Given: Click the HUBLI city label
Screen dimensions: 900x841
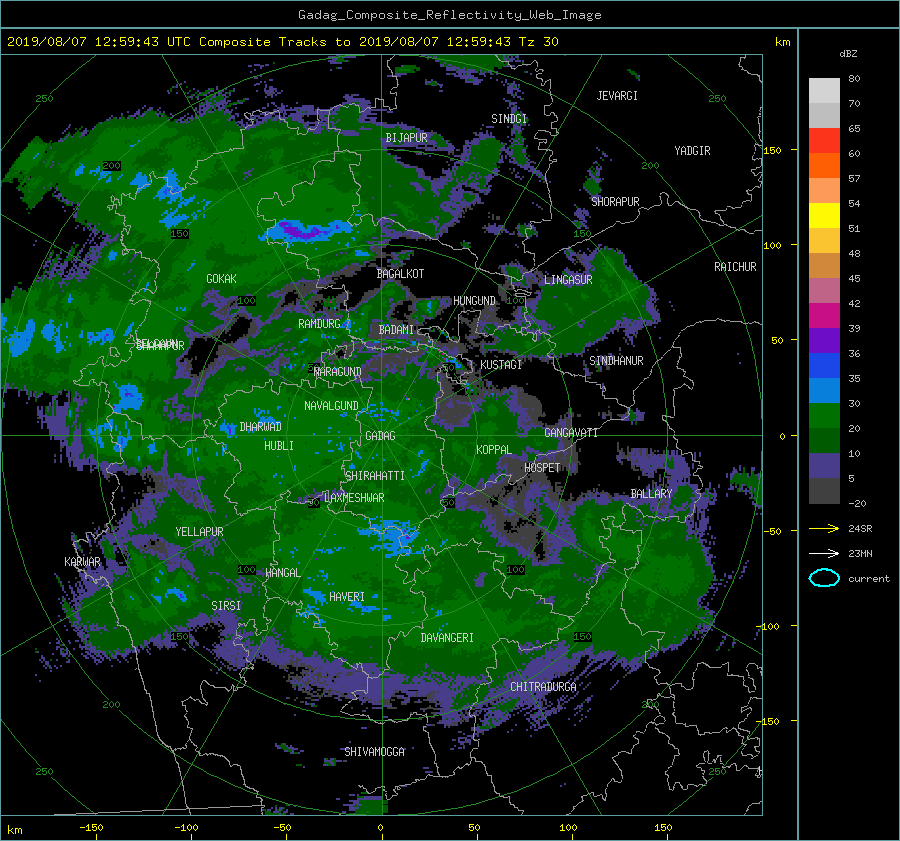Looking at the screenshot, I should pyautogui.click(x=279, y=446).
